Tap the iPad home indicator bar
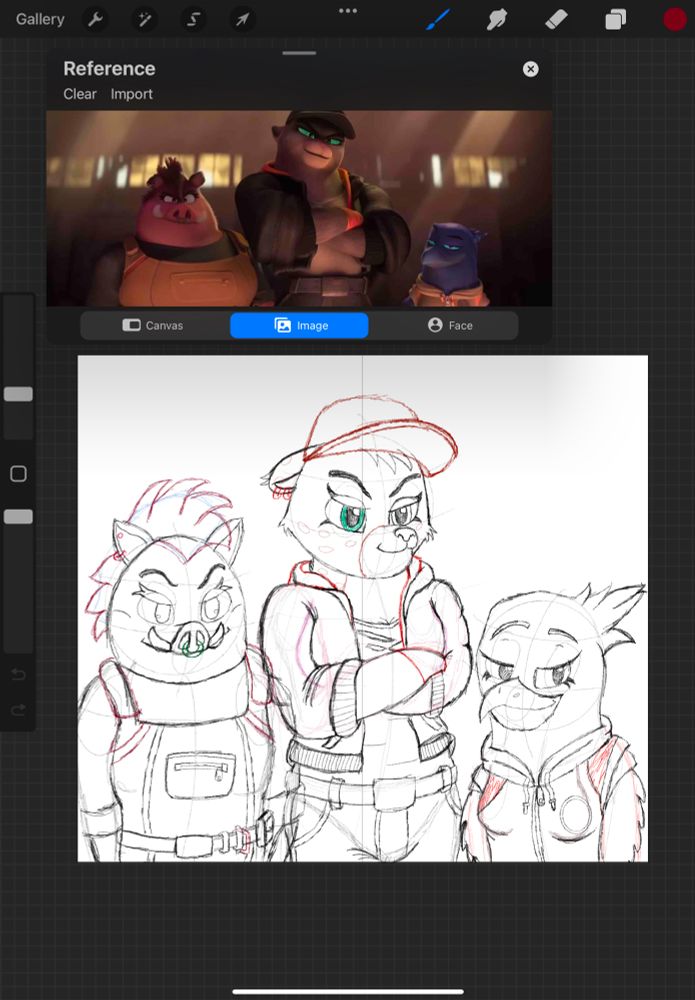 point(348,992)
